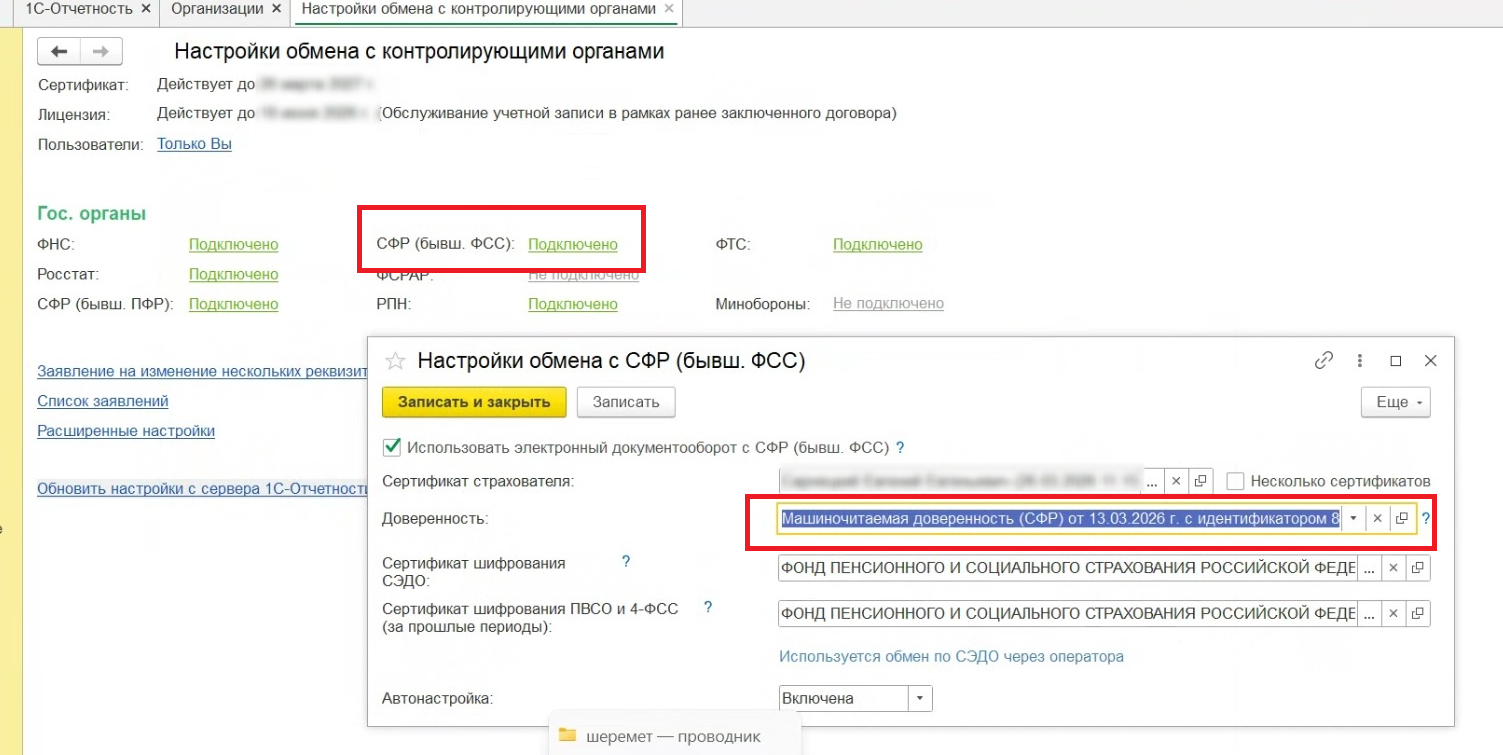Screen dimensions: 1503x755
Task: Close the Настройки обмена с контролирующими органами tab
Action: [669, 9]
